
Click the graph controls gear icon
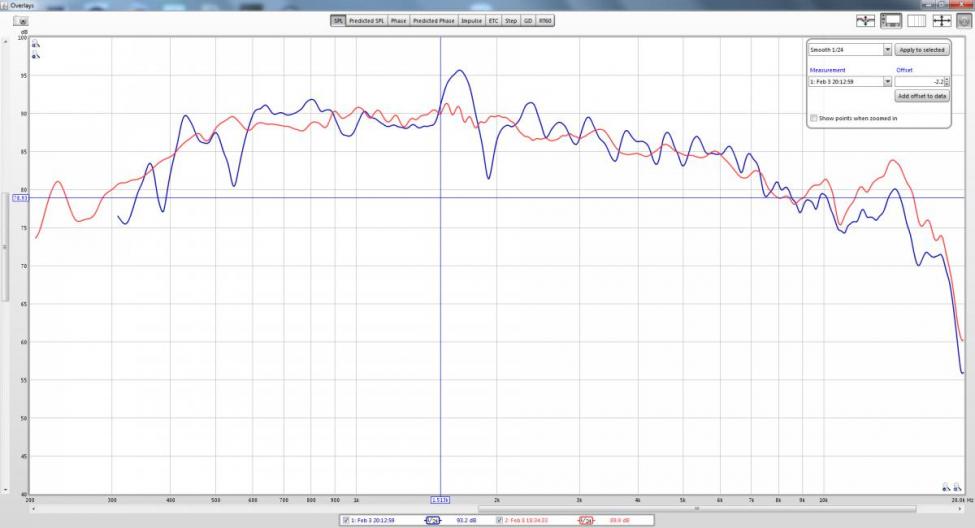coord(964,21)
